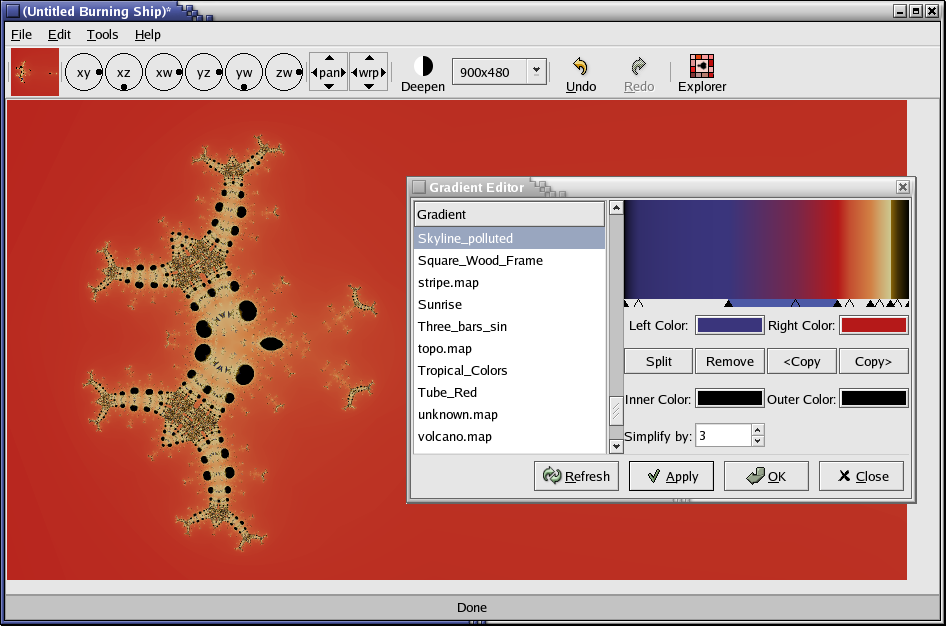Viewport: 946px width, 626px height.
Task: Click the Left Color swatch
Action: click(729, 325)
